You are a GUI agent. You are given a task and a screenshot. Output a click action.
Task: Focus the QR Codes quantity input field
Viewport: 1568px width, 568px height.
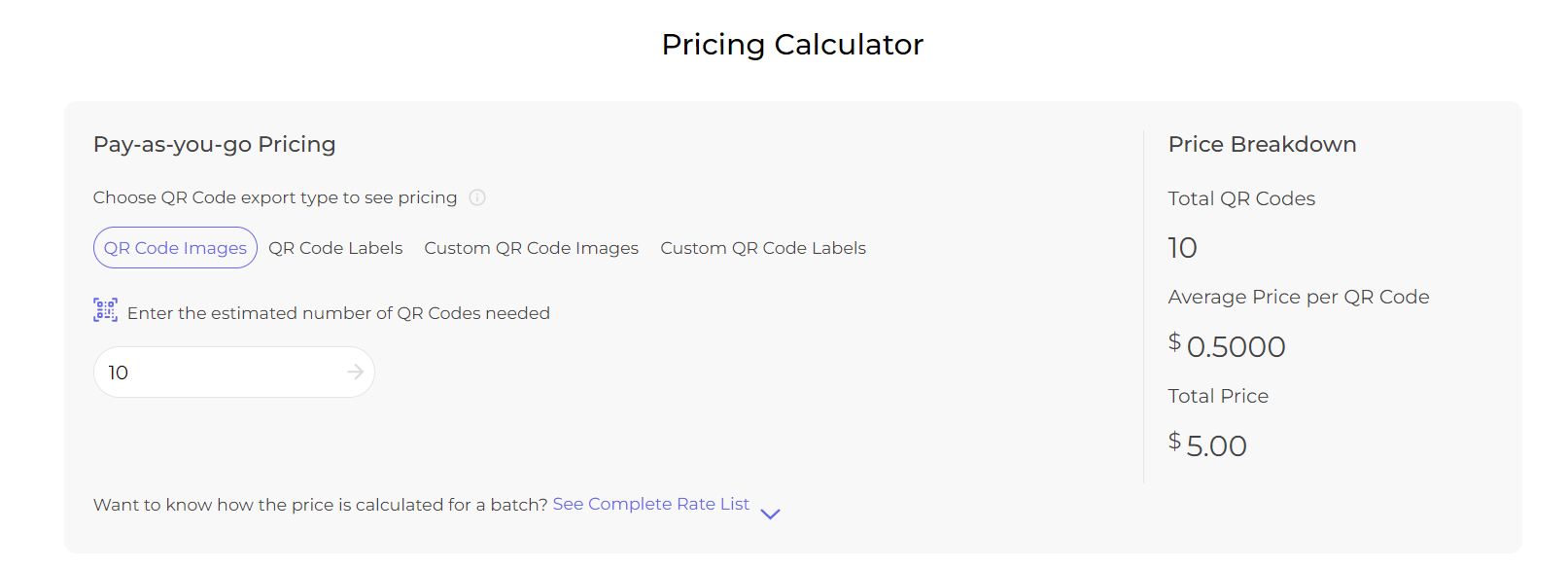[233, 372]
